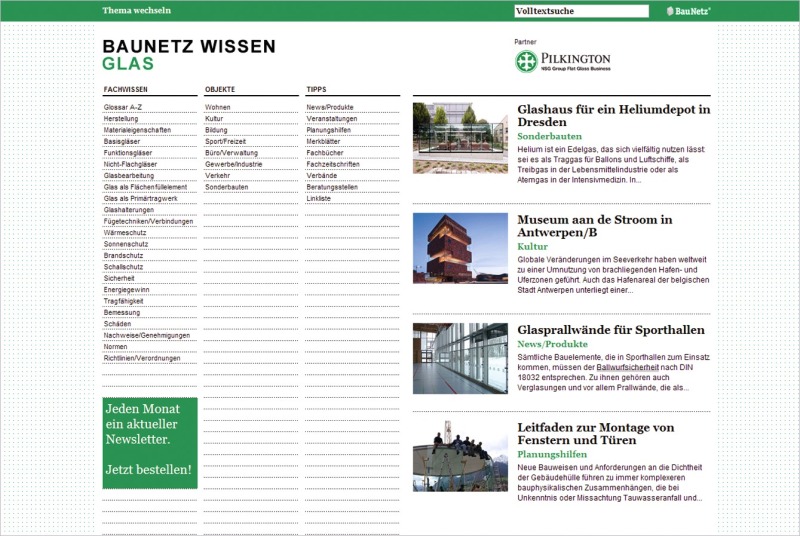The image size is (800, 536).
Task: Open Heliumdepot Dresden glasshouse thumbnail
Action: tap(460, 138)
